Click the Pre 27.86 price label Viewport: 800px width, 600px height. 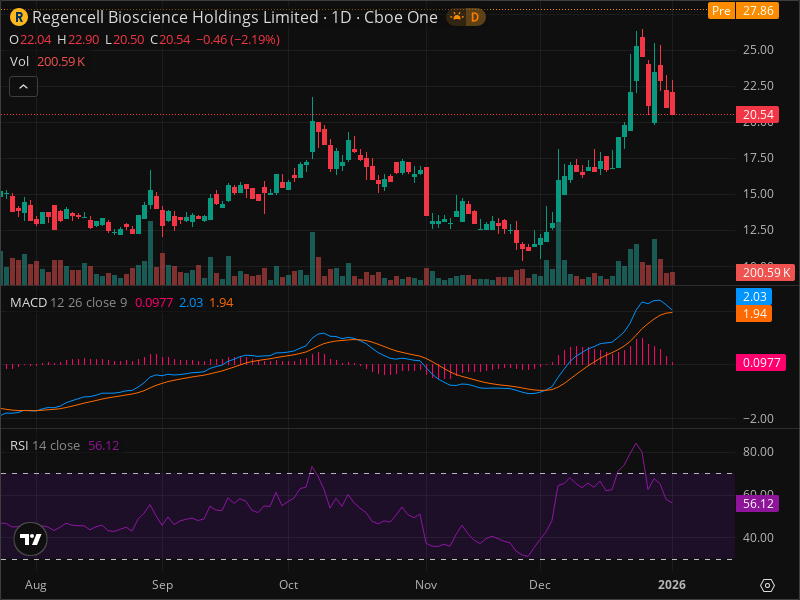click(743, 11)
